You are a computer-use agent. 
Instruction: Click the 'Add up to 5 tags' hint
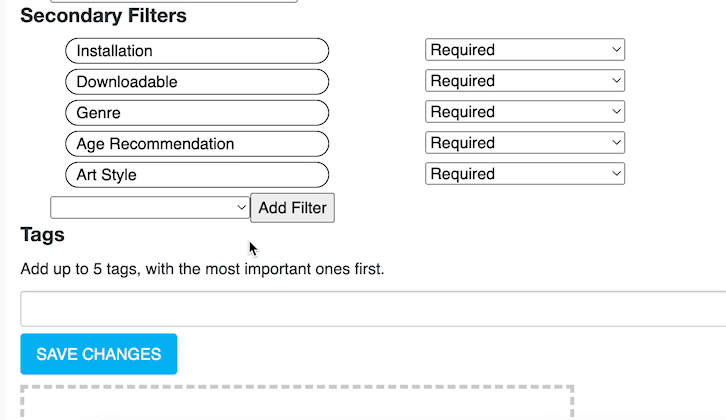tap(202, 269)
